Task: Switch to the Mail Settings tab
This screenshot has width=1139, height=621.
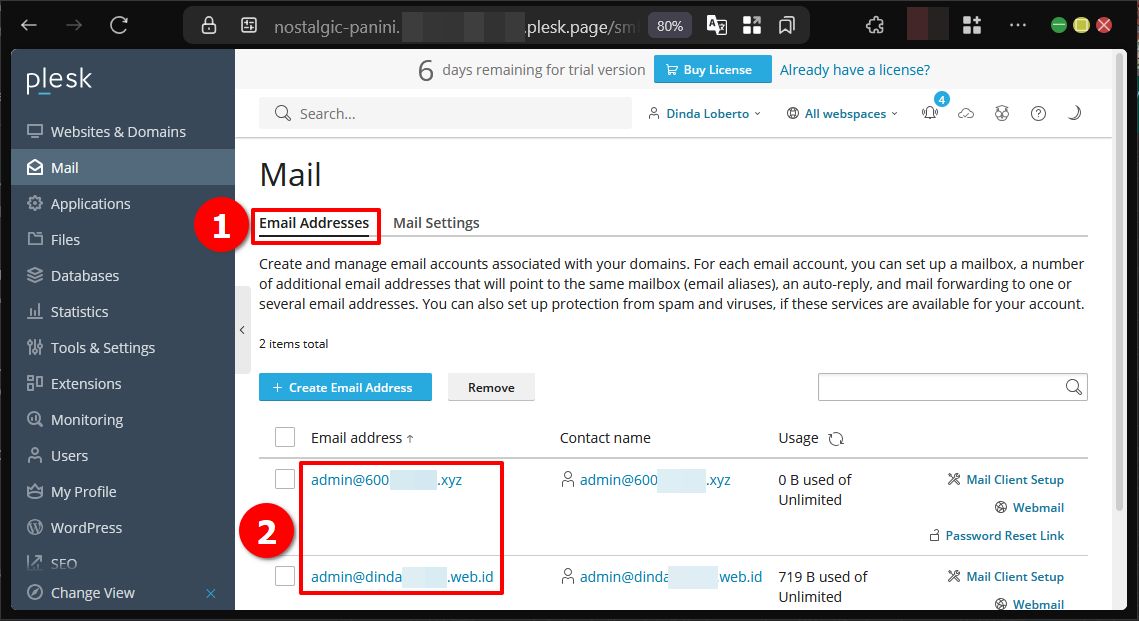Action: coord(436,222)
